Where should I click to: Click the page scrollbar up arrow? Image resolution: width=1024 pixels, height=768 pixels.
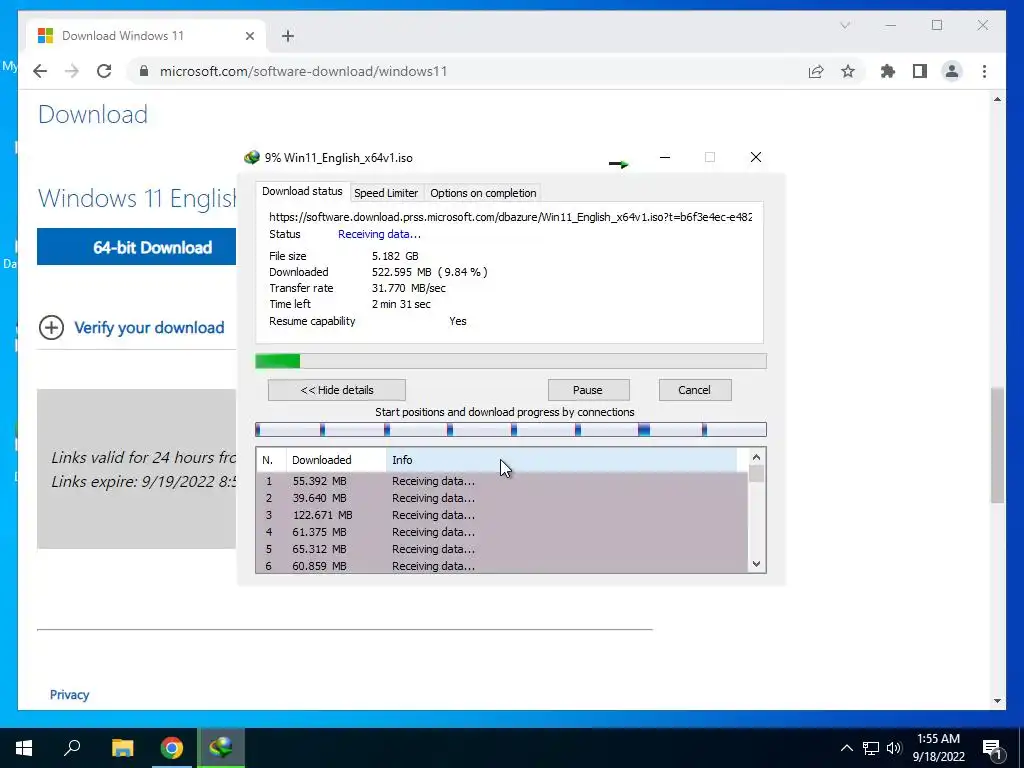pos(997,99)
